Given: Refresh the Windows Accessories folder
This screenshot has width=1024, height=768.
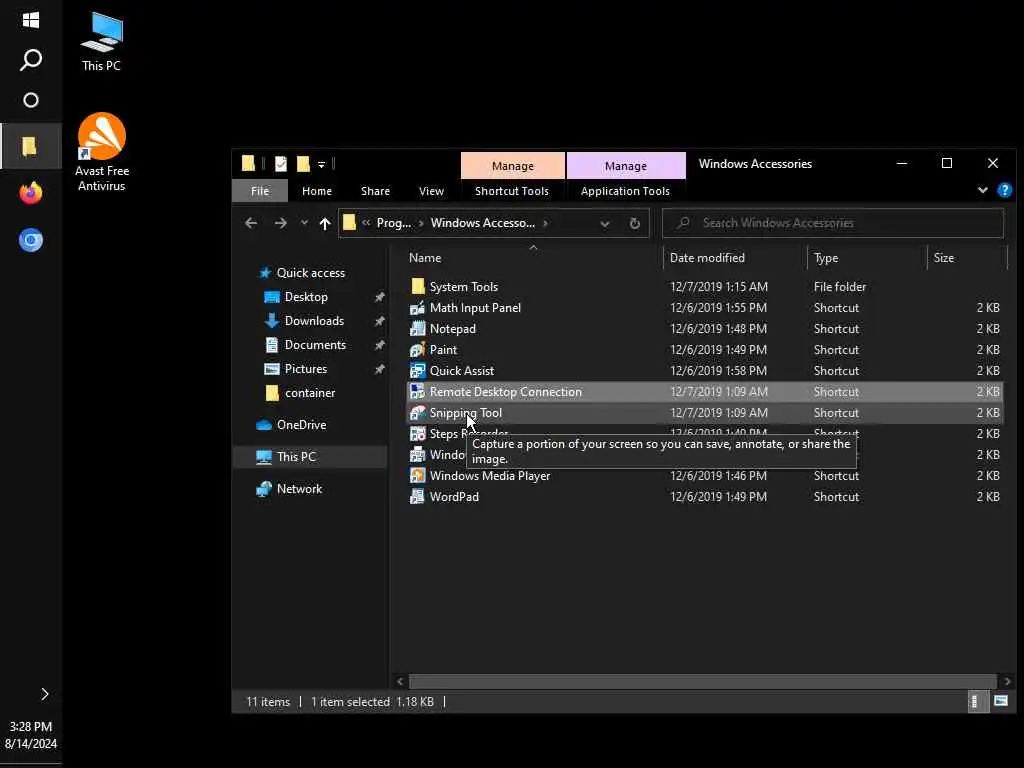Looking at the screenshot, I should [634, 223].
